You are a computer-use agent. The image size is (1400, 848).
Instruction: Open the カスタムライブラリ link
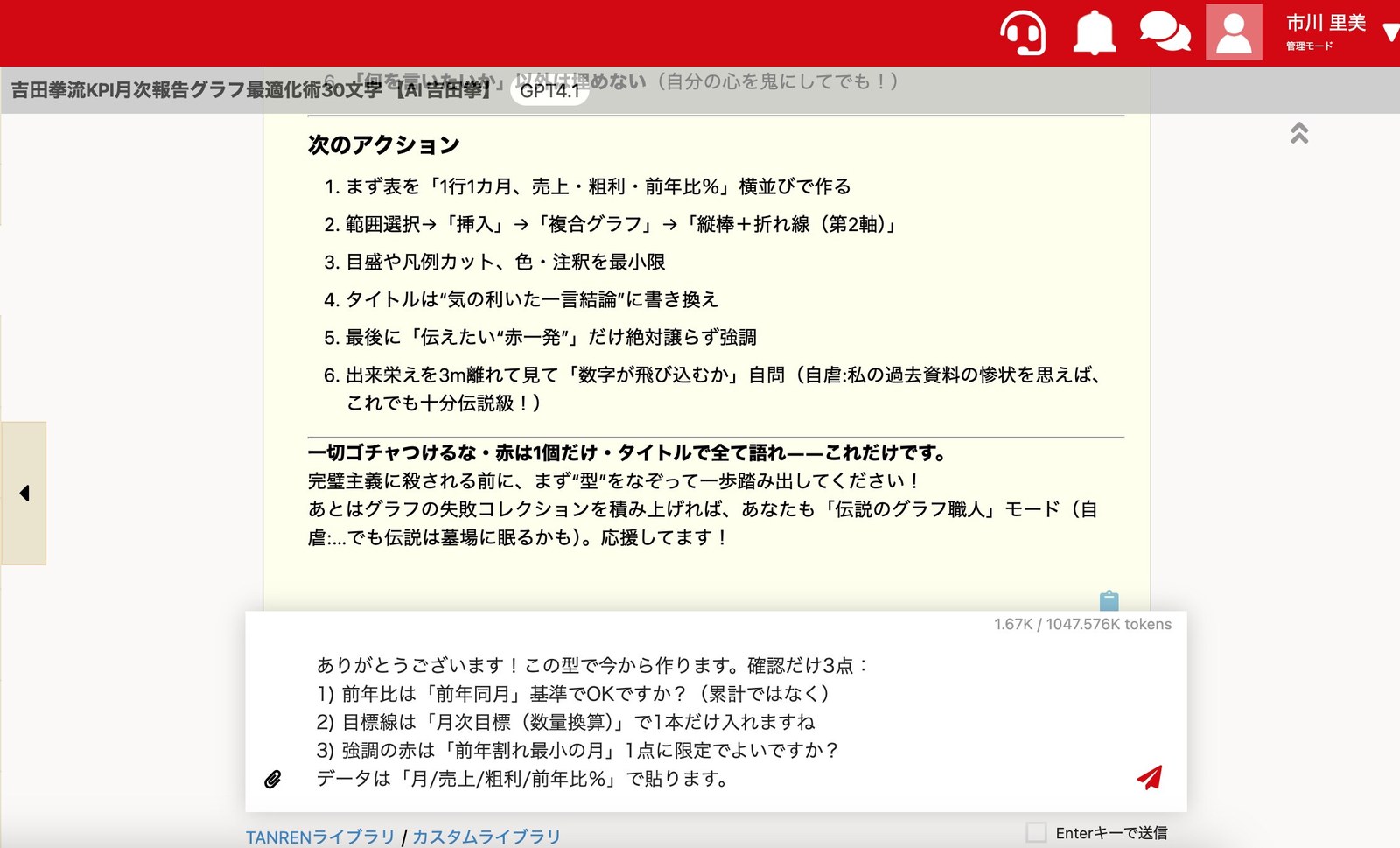coord(486,837)
